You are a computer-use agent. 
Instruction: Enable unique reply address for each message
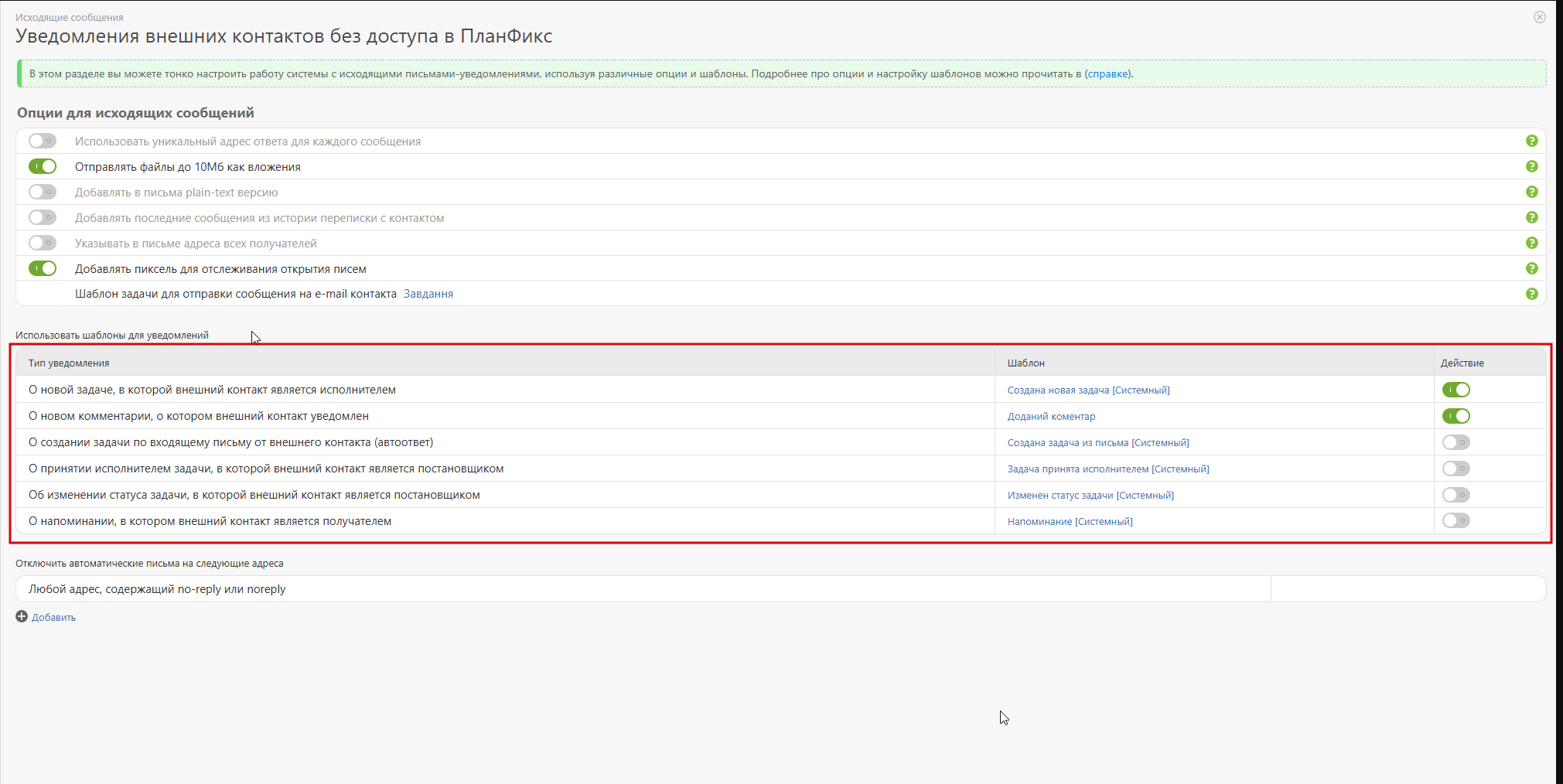click(43, 141)
